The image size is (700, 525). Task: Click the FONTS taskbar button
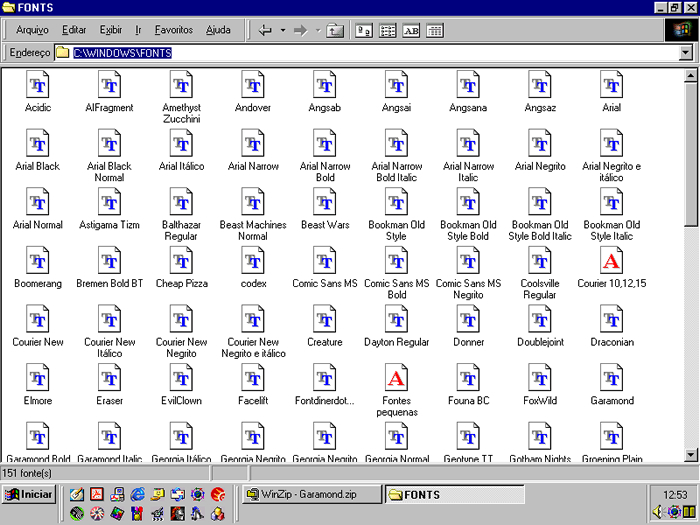pyautogui.click(x=454, y=495)
